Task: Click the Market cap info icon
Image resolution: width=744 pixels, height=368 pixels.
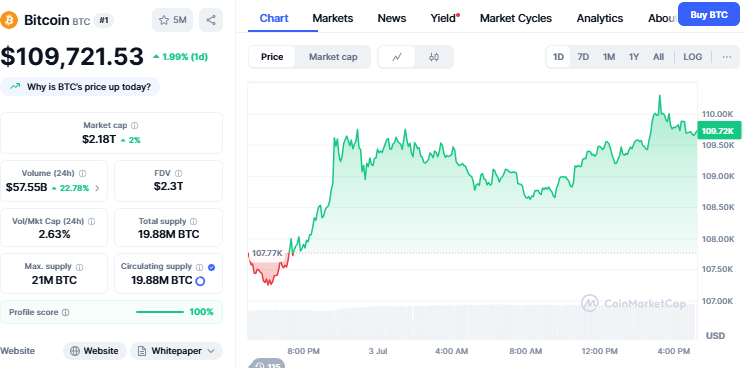Action: coord(135,126)
